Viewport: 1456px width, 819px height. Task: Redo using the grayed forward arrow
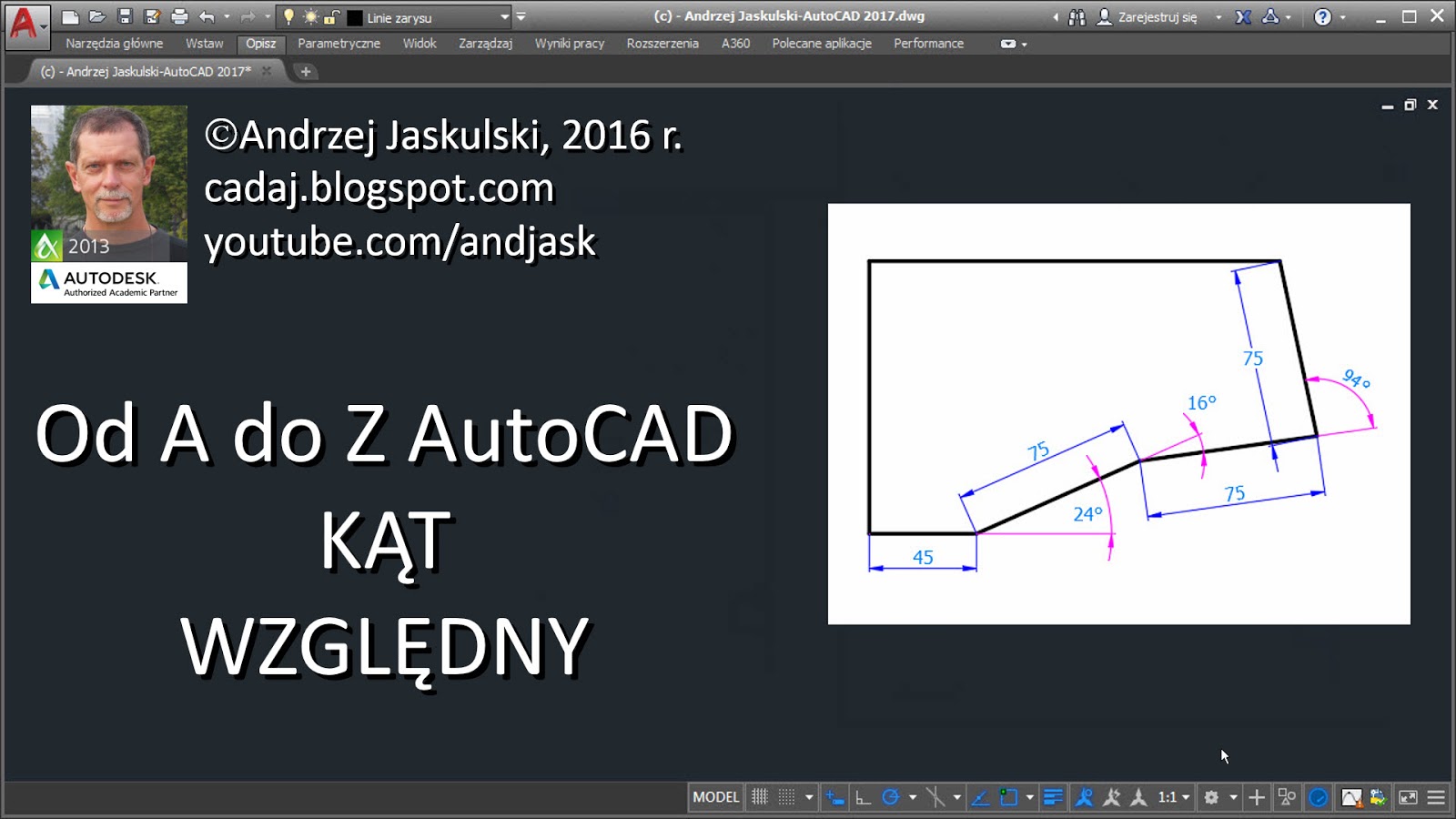click(x=248, y=16)
